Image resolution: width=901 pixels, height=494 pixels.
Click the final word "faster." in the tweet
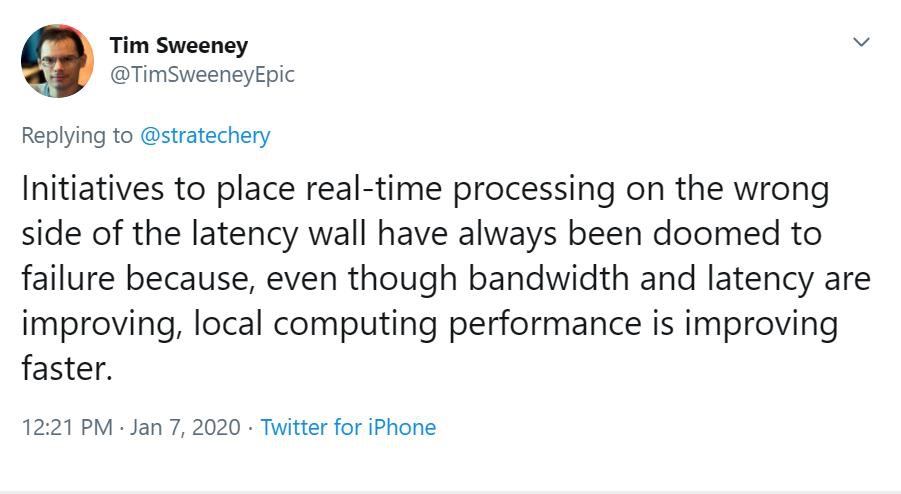[62, 370]
